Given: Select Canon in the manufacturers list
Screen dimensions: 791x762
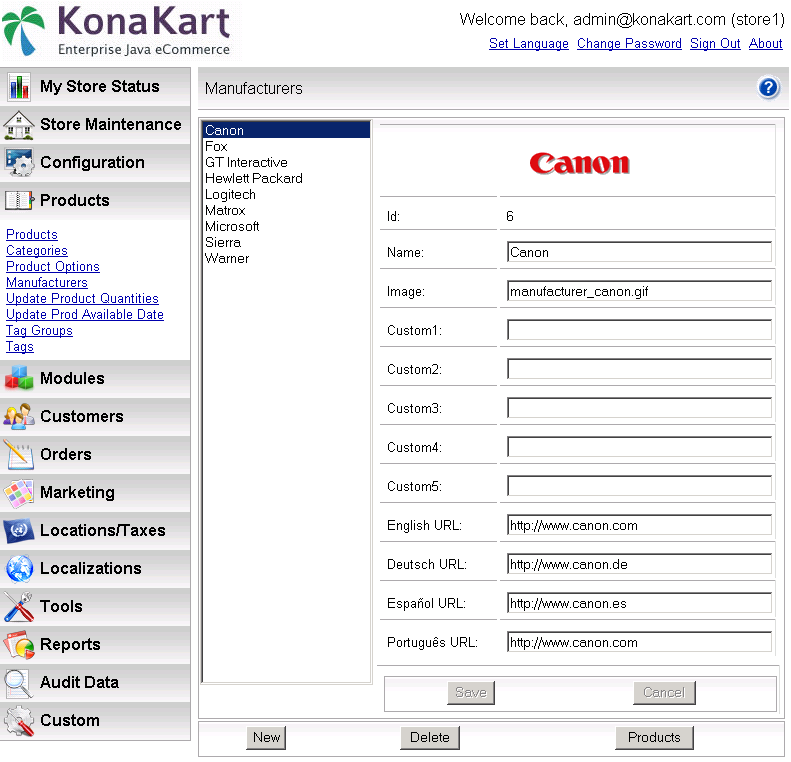Looking at the screenshot, I should click(287, 131).
